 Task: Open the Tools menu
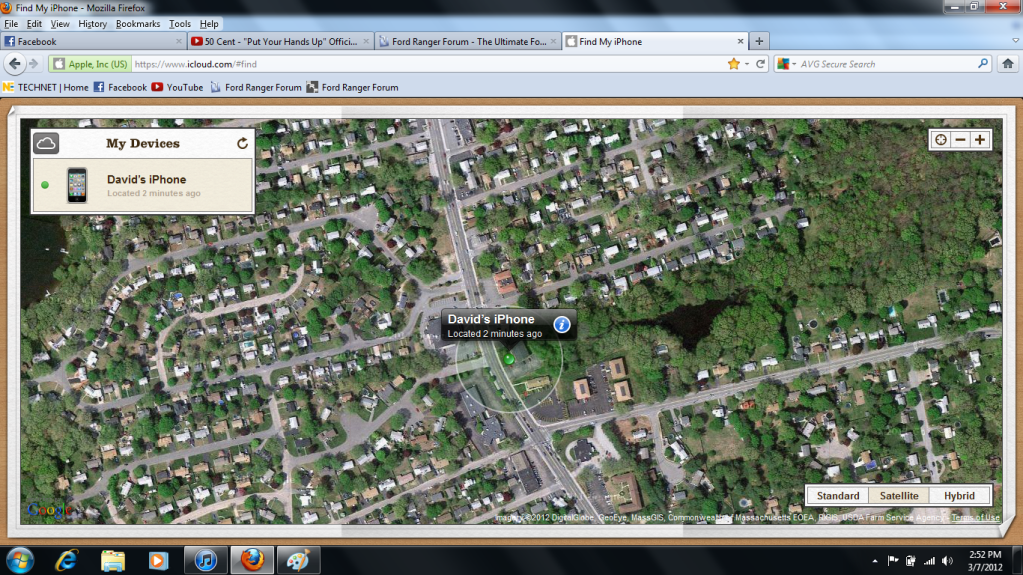pos(180,23)
